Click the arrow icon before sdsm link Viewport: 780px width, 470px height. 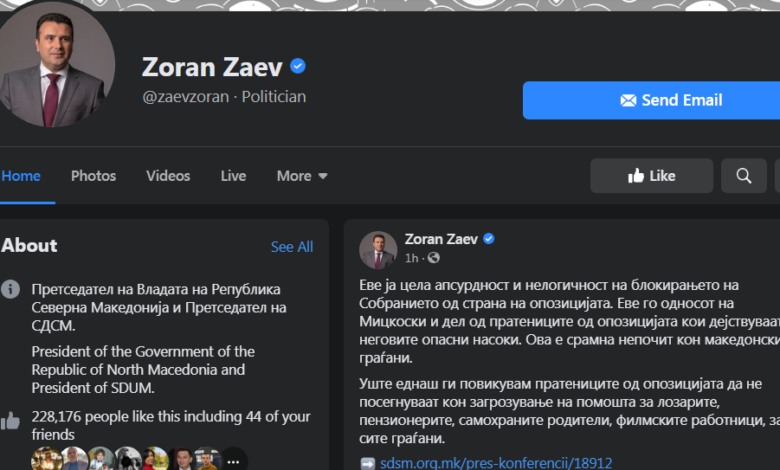point(368,464)
